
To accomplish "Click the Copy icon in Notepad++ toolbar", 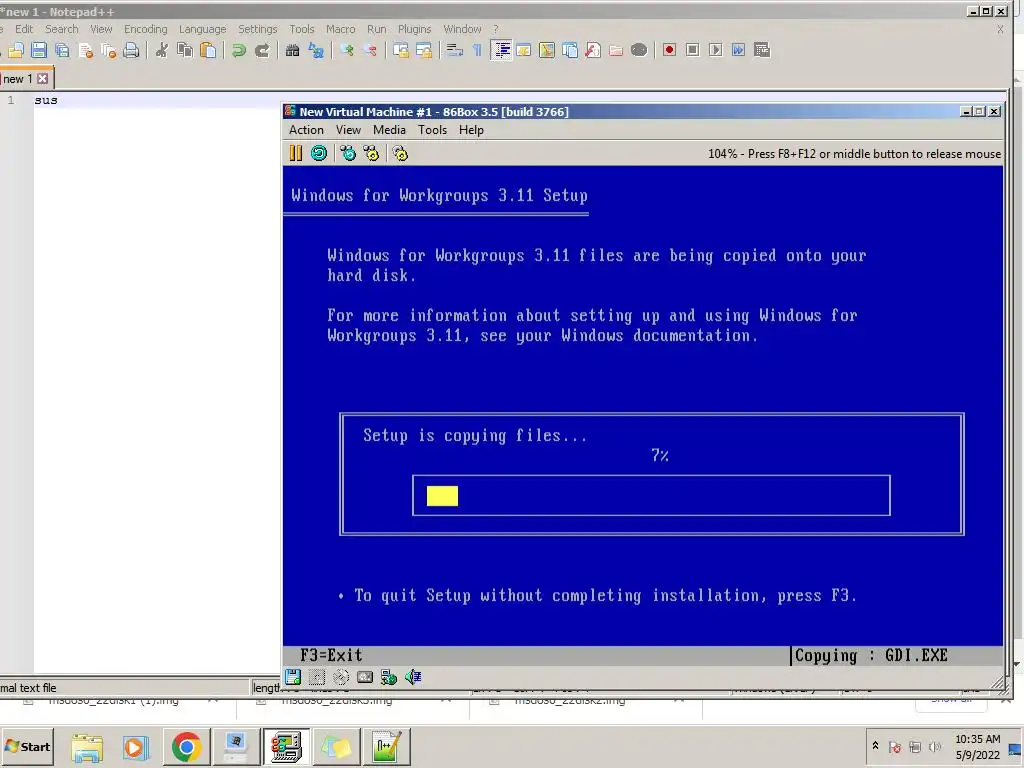I will pyautogui.click(x=185, y=50).
